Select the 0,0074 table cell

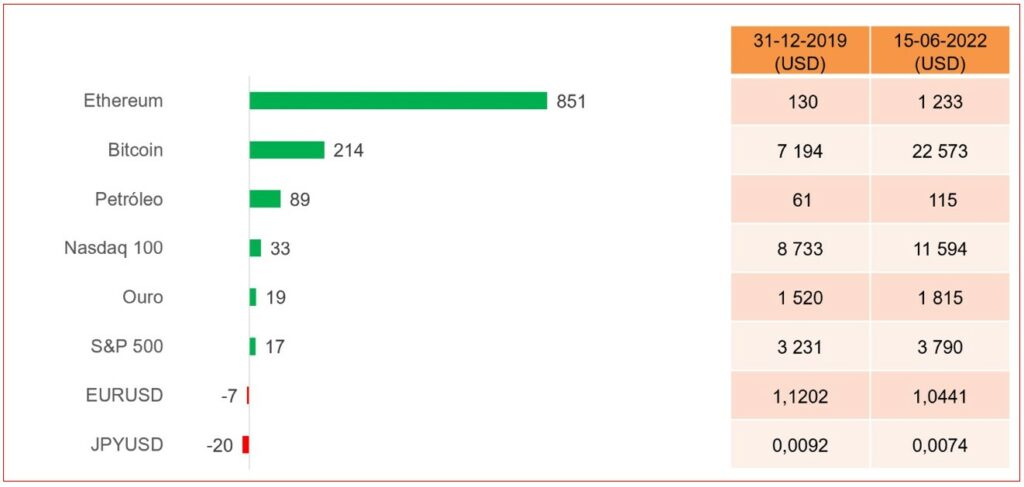pyautogui.click(x=939, y=446)
